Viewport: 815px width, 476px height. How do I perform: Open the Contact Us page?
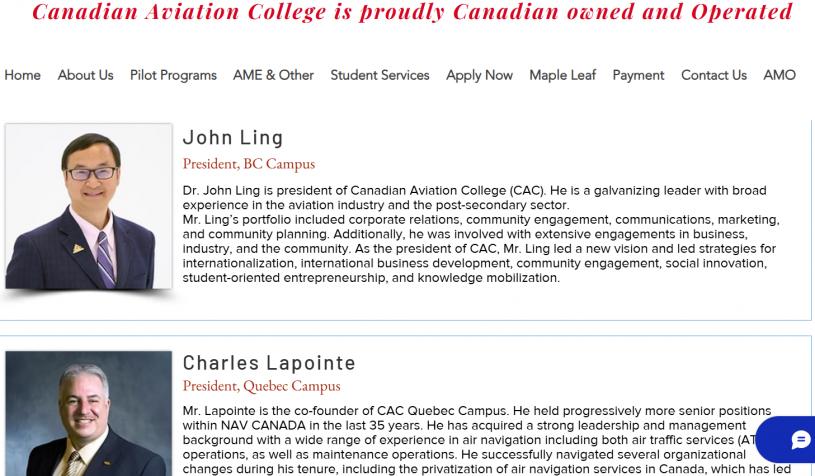[713, 75]
